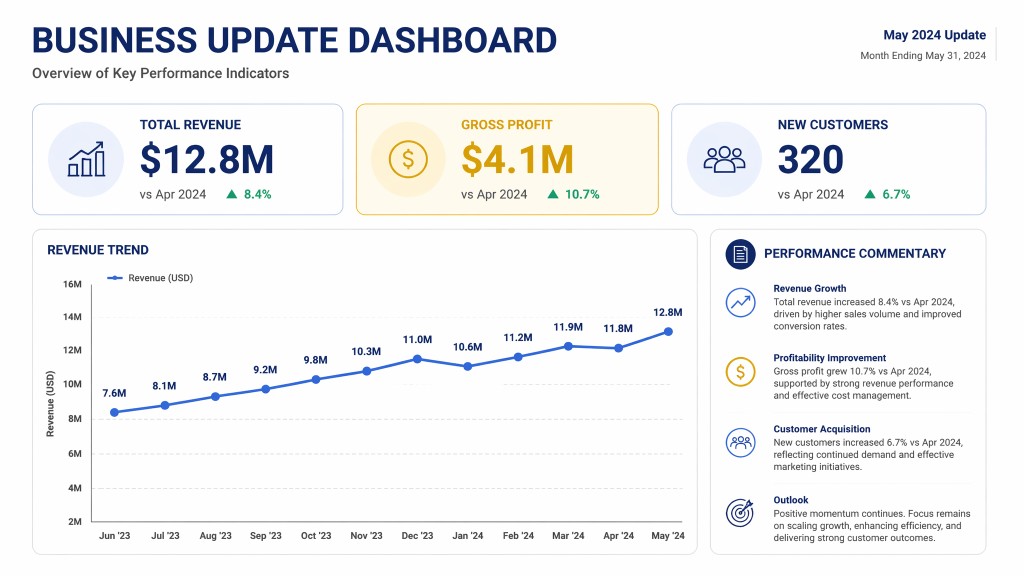Image resolution: width=1024 pixels, height=576 pixels.
Task: Click the Overview of Key Performance Indicators subtitle
Action: (x=161, y=73)
